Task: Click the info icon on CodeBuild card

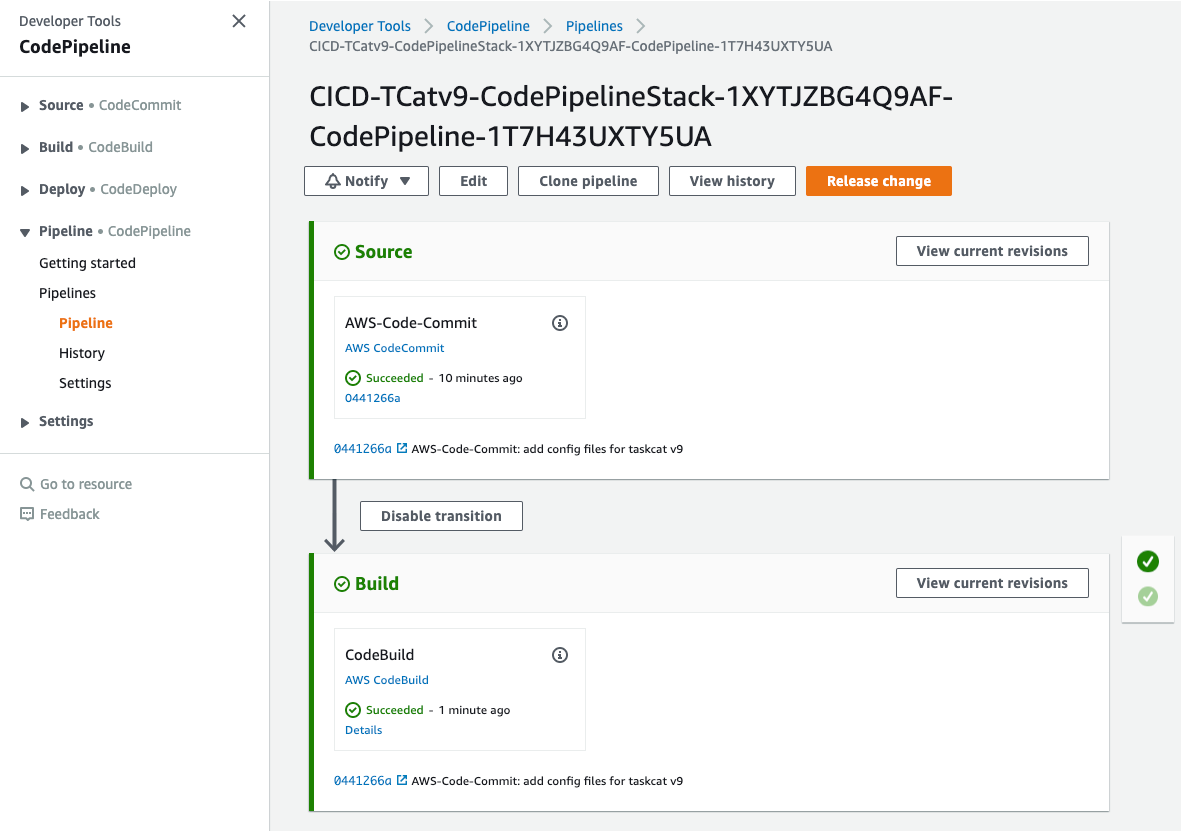Action: 560,655
